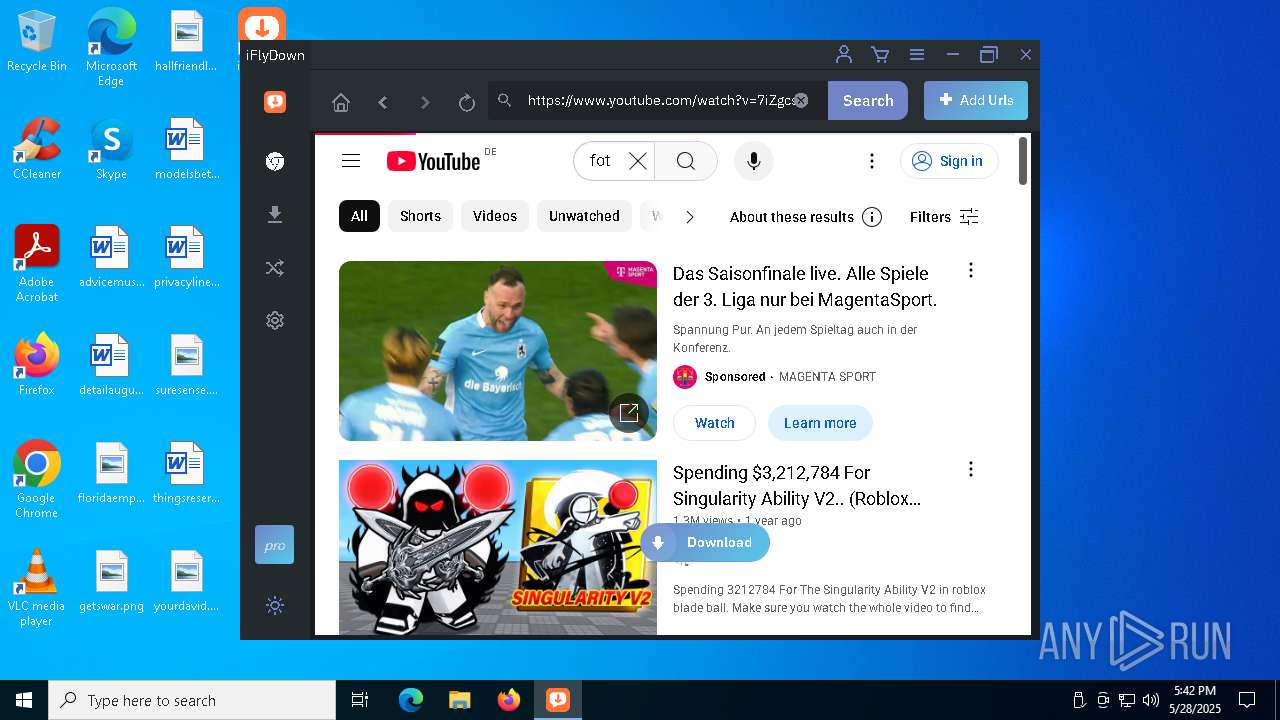Open options menu for the Roblox video

970,469
